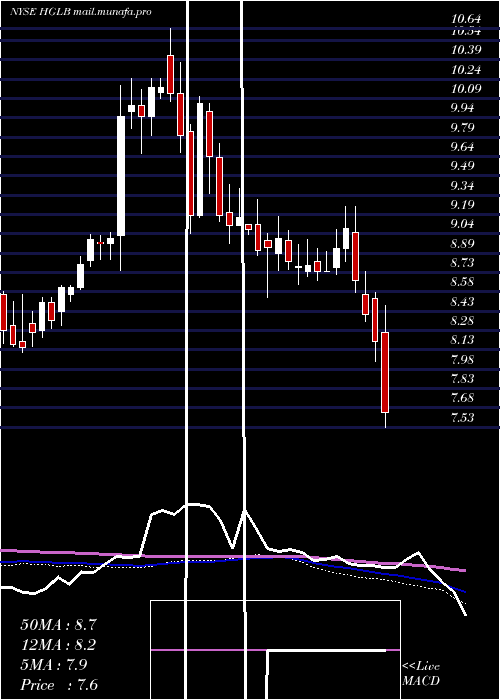Click the 50MA : 8.7 readout
This screenshot has width=500, height=700.
(x=59, y=625)
